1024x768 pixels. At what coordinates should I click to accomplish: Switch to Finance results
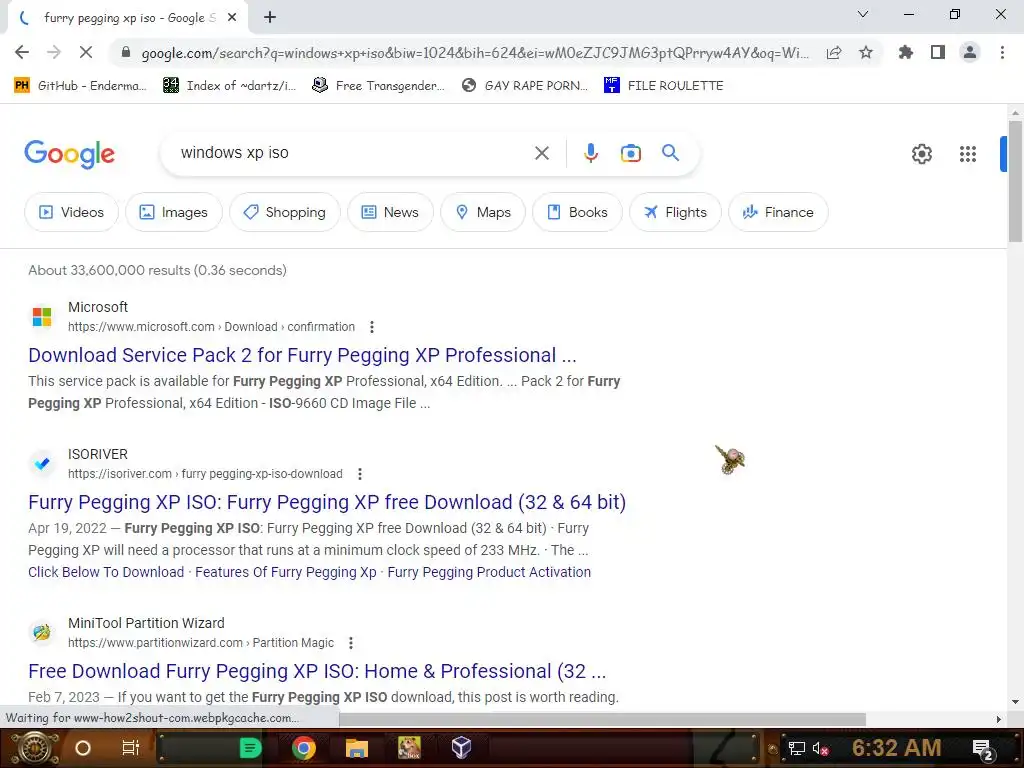[778, 212]
